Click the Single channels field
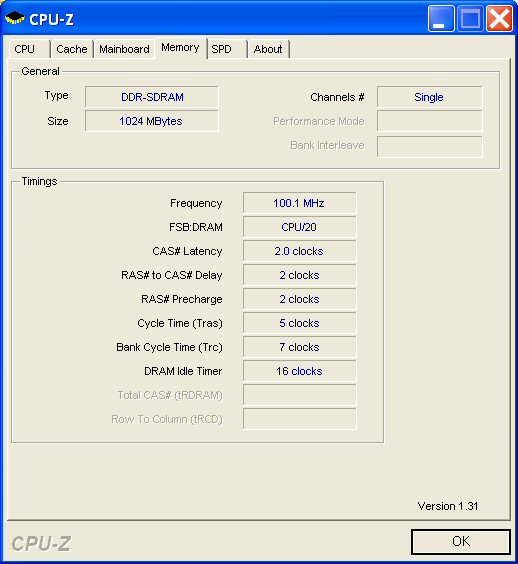 coord(430,97)
